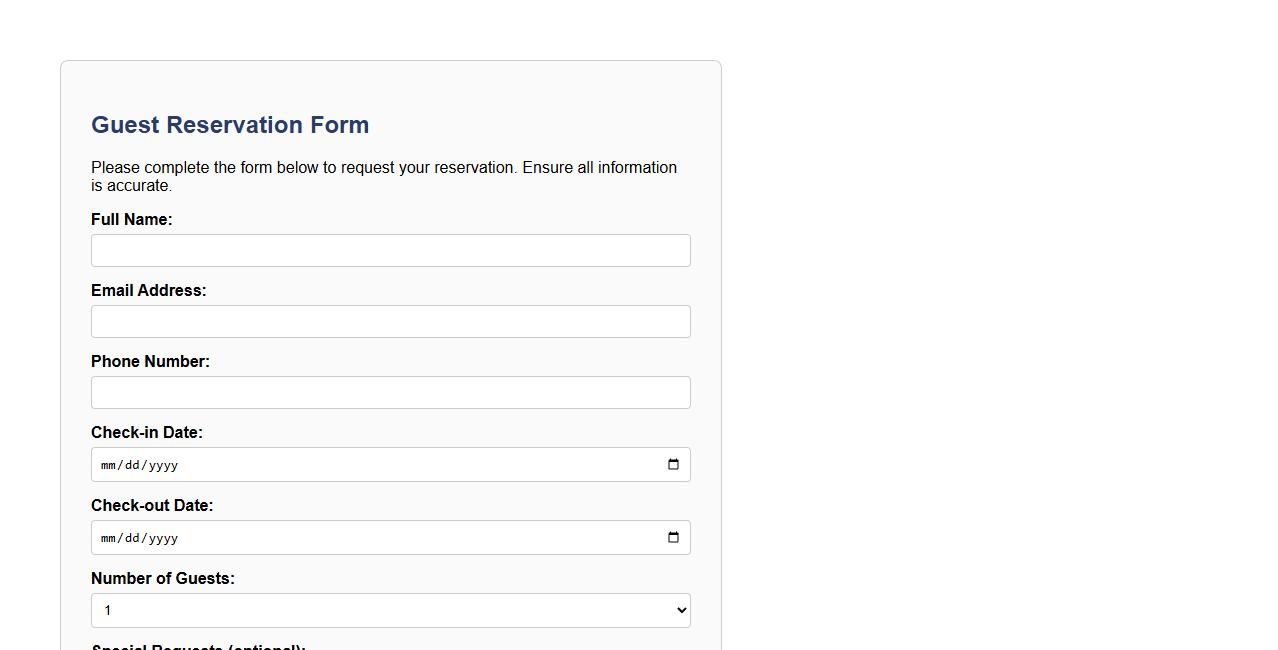The width and height of the screenshot is (1278, 650).
Task: Click the Phone Number input field
Action: (390, 392)
